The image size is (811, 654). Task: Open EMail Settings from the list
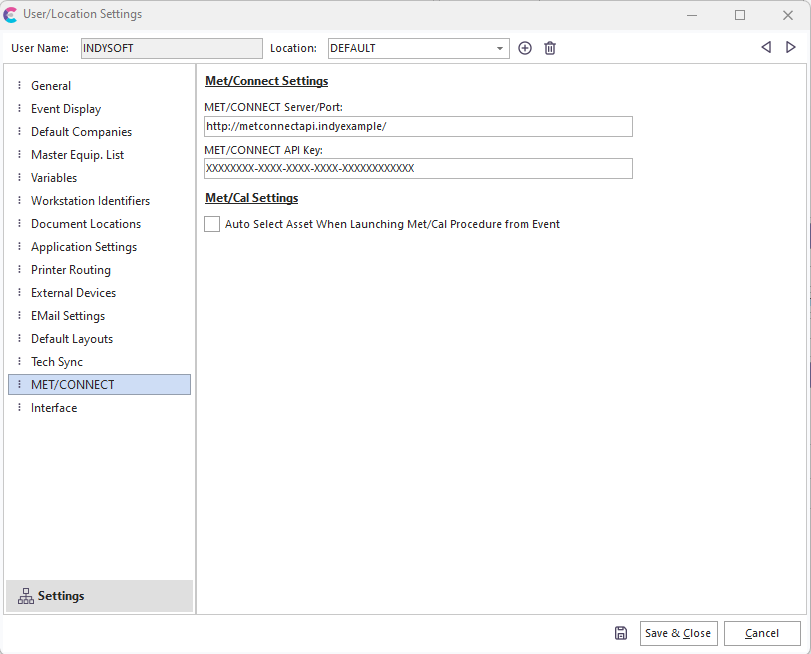(68, 316)
